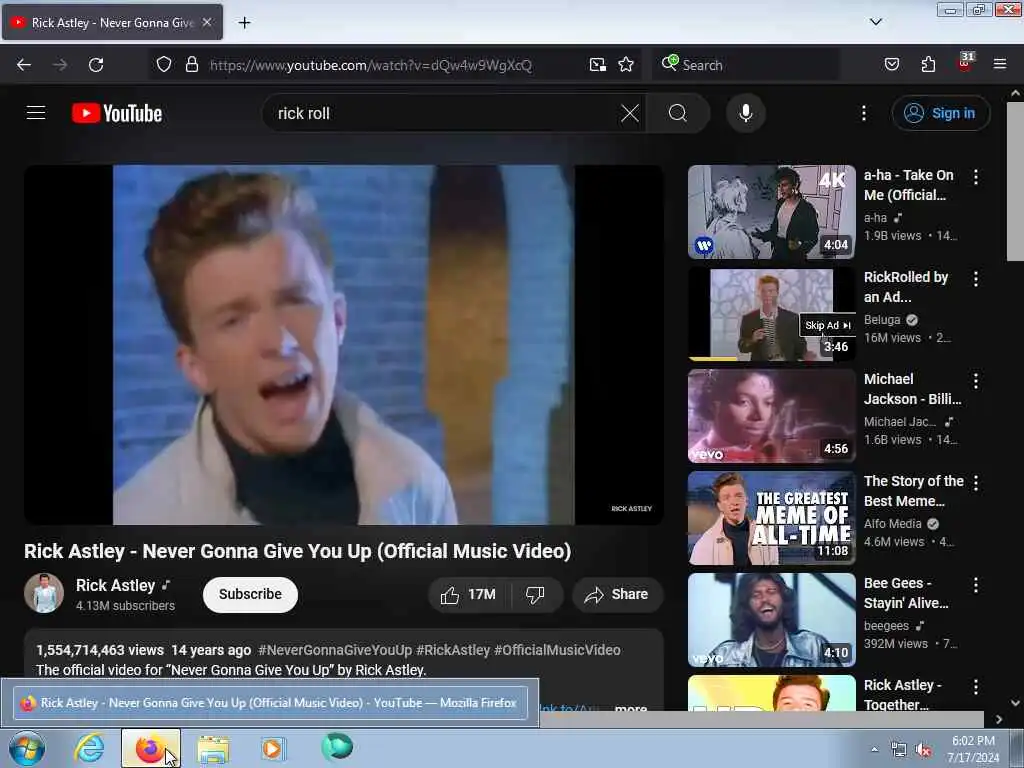Go back to the previous page

point(24,65)
